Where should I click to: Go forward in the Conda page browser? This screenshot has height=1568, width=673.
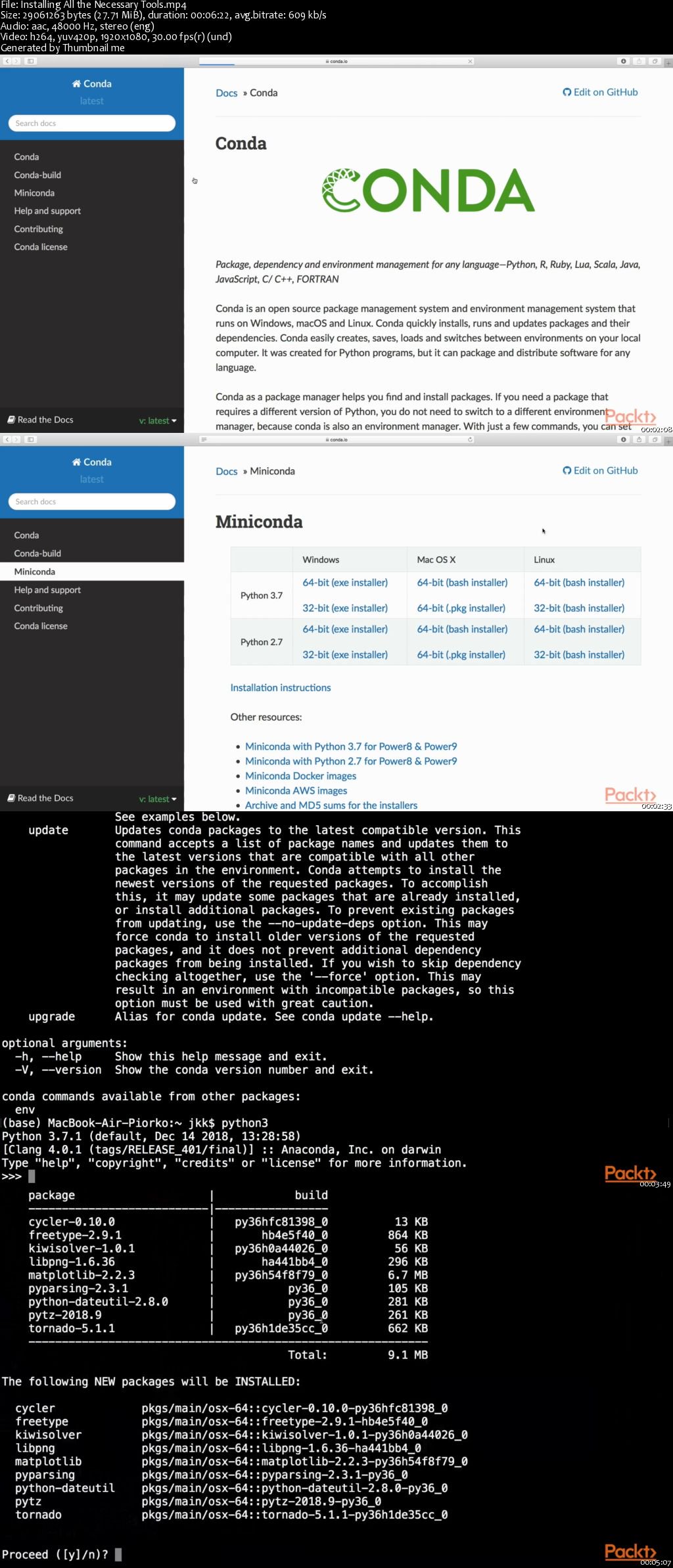click(16, 61)
